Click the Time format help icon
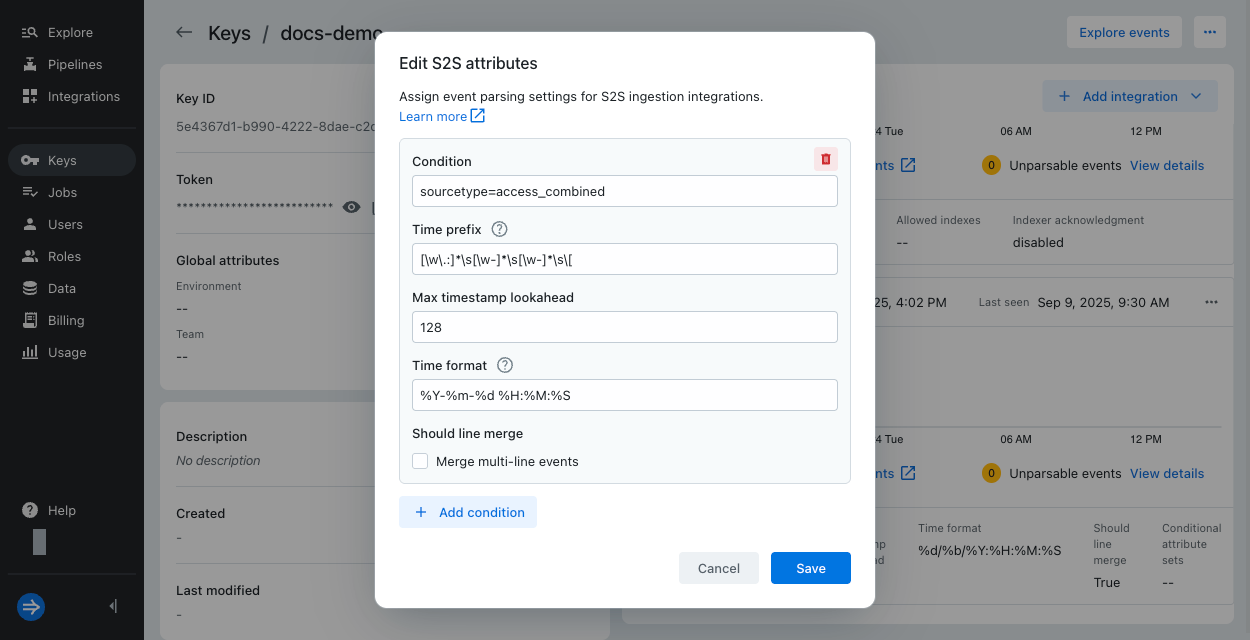 [505, 365]
